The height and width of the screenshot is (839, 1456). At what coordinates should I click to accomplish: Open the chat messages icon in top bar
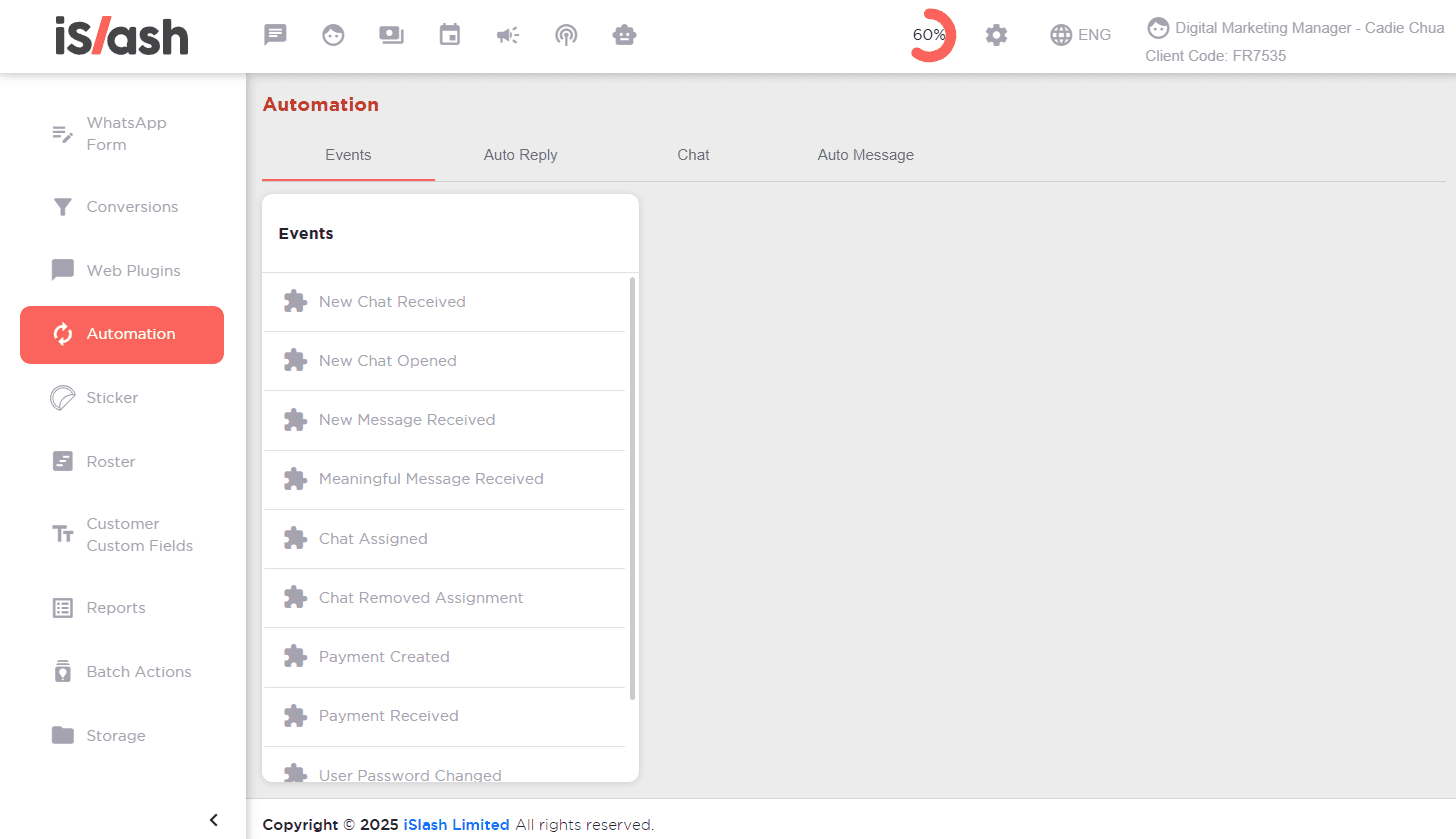tap(275, 35)
